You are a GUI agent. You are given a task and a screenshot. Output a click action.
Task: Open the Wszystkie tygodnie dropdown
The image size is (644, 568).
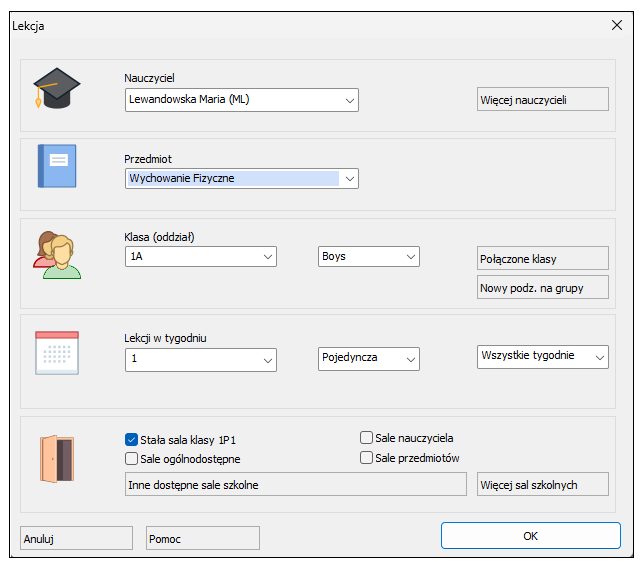[543, 356]
